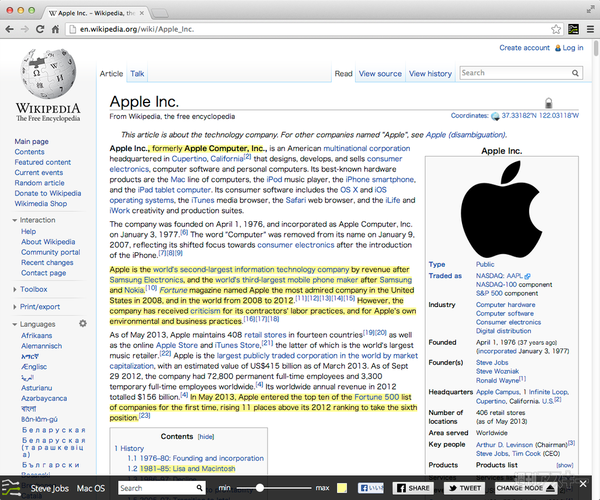Click the Twitter TWEET button

pyautogui.click(x=463, y=488)
